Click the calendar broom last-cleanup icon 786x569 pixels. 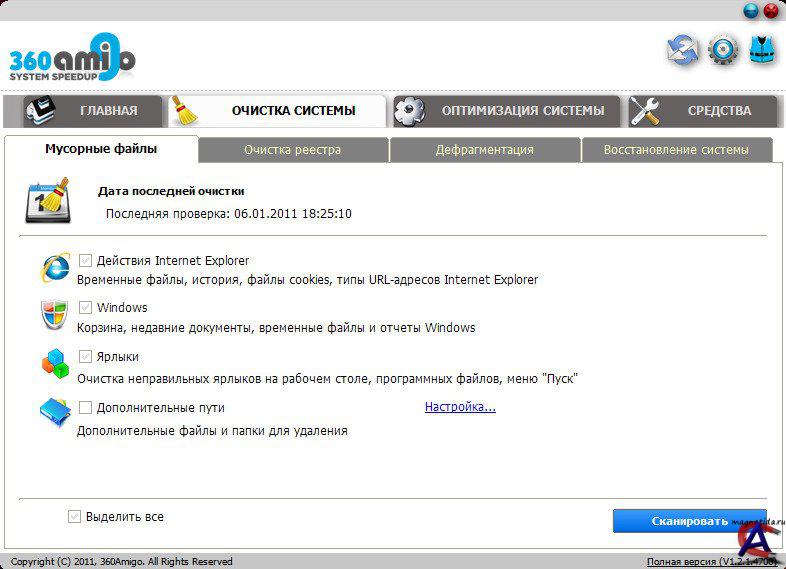[x=47, y=201]
